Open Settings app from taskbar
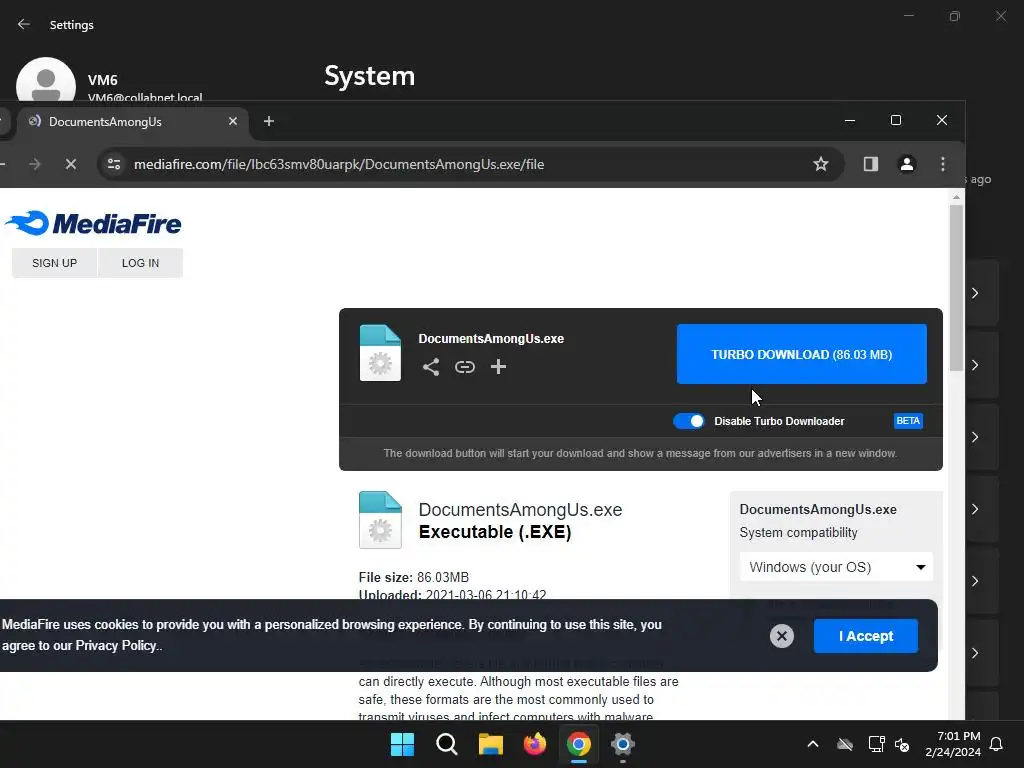The height and width of the screenshot is (768, 1024). (x=622, y=744)
